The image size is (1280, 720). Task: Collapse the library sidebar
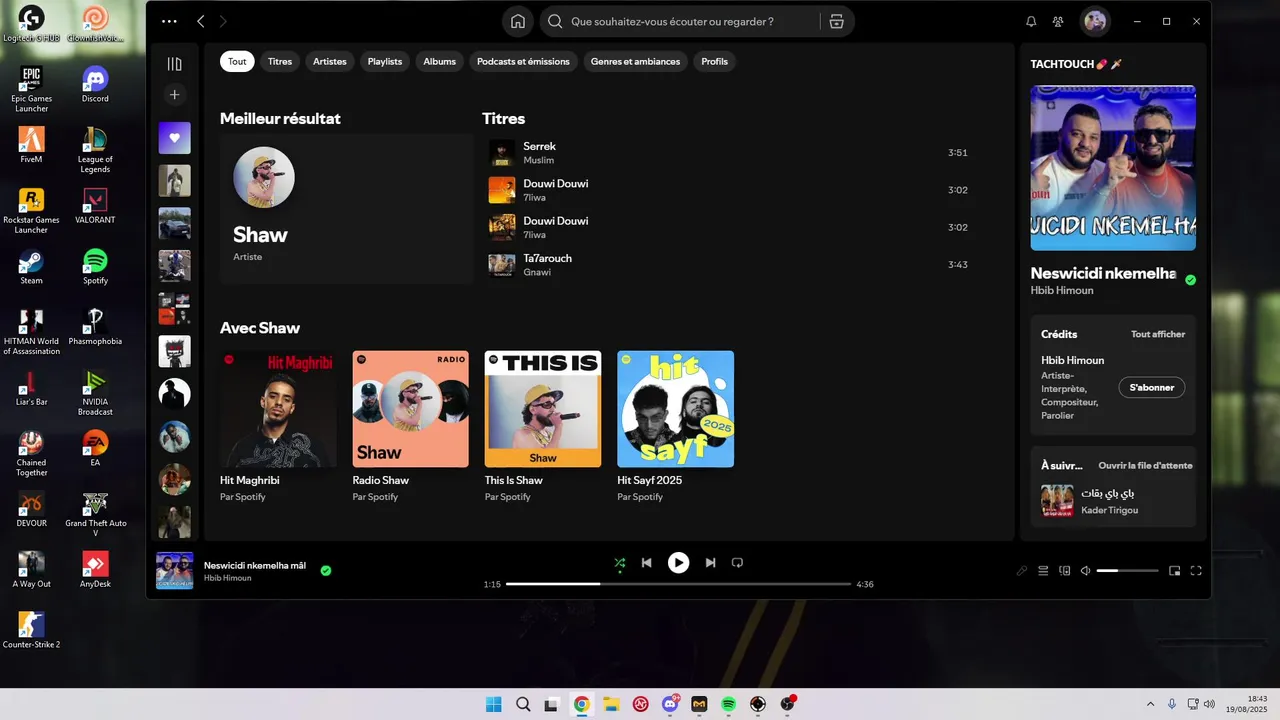(174, 64)
